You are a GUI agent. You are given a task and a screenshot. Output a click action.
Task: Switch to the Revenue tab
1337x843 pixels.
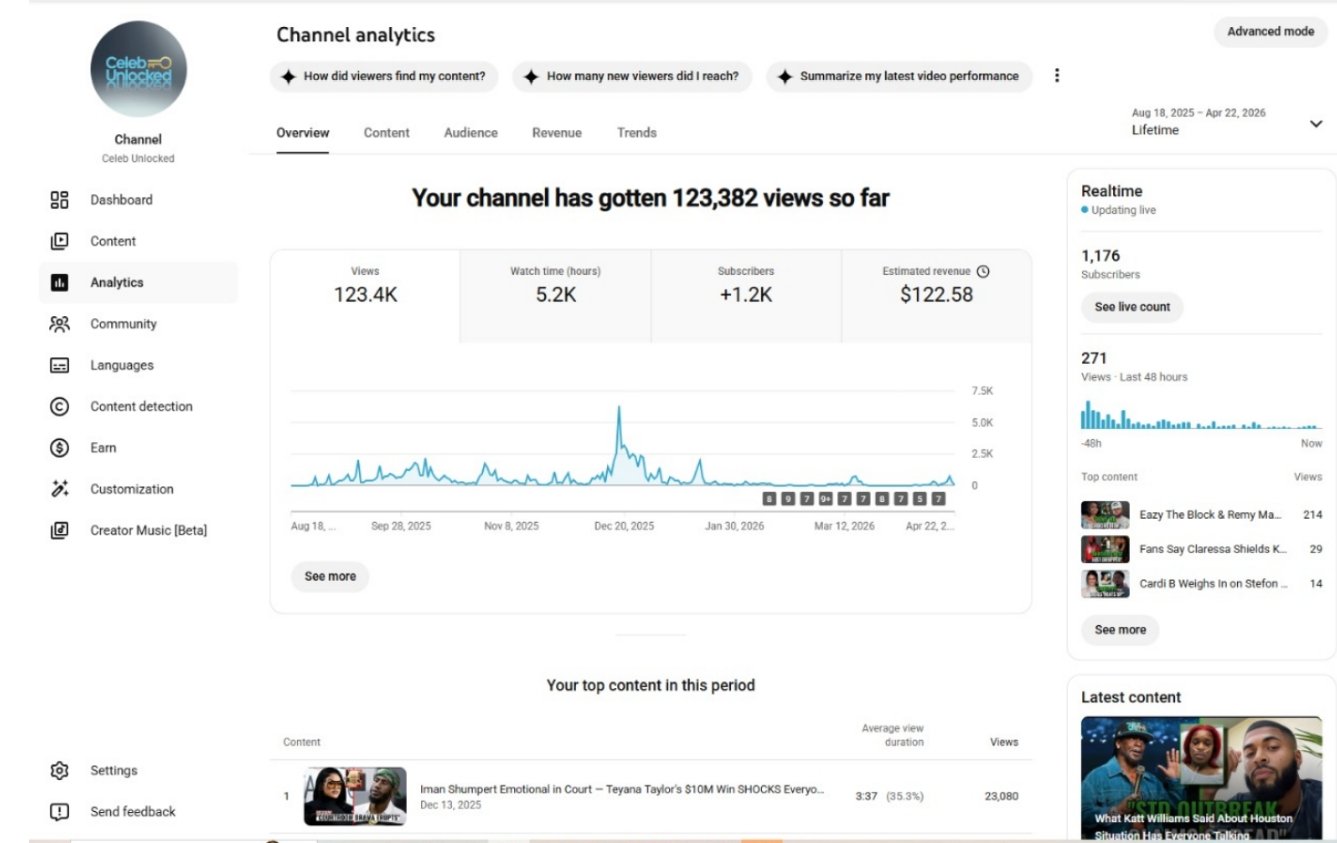pyautogui.click(x=557, y=133)
